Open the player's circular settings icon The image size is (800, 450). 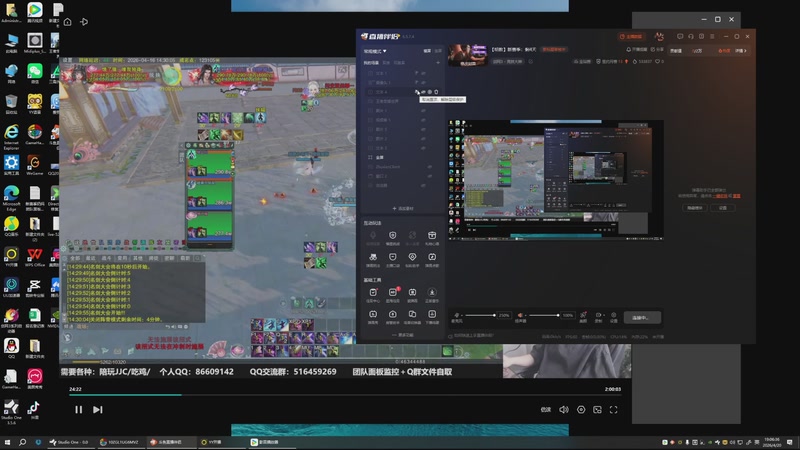click(581, 410)
